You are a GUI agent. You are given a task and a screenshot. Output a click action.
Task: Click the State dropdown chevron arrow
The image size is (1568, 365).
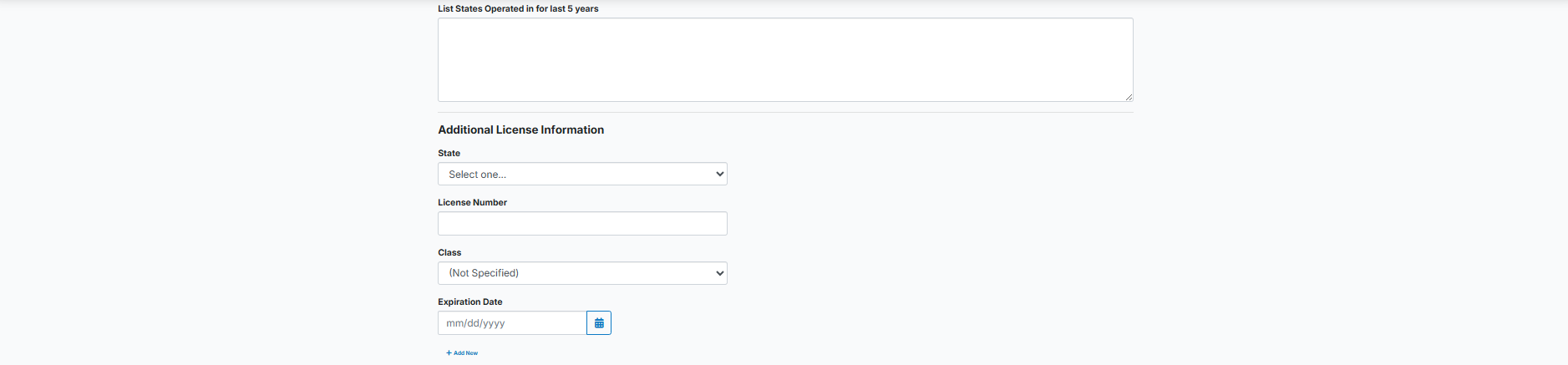pyautogui.click(x=719, y=174)
